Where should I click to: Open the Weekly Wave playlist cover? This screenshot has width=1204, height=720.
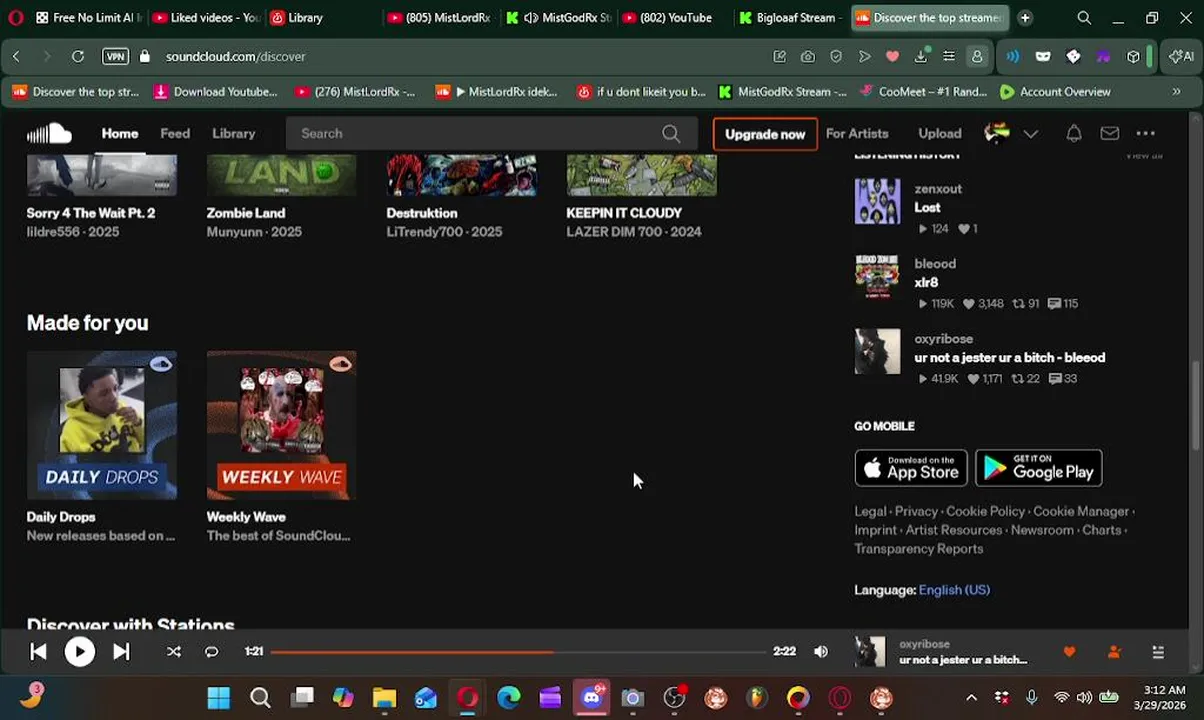pyautogui.click(x=281, y=425)
